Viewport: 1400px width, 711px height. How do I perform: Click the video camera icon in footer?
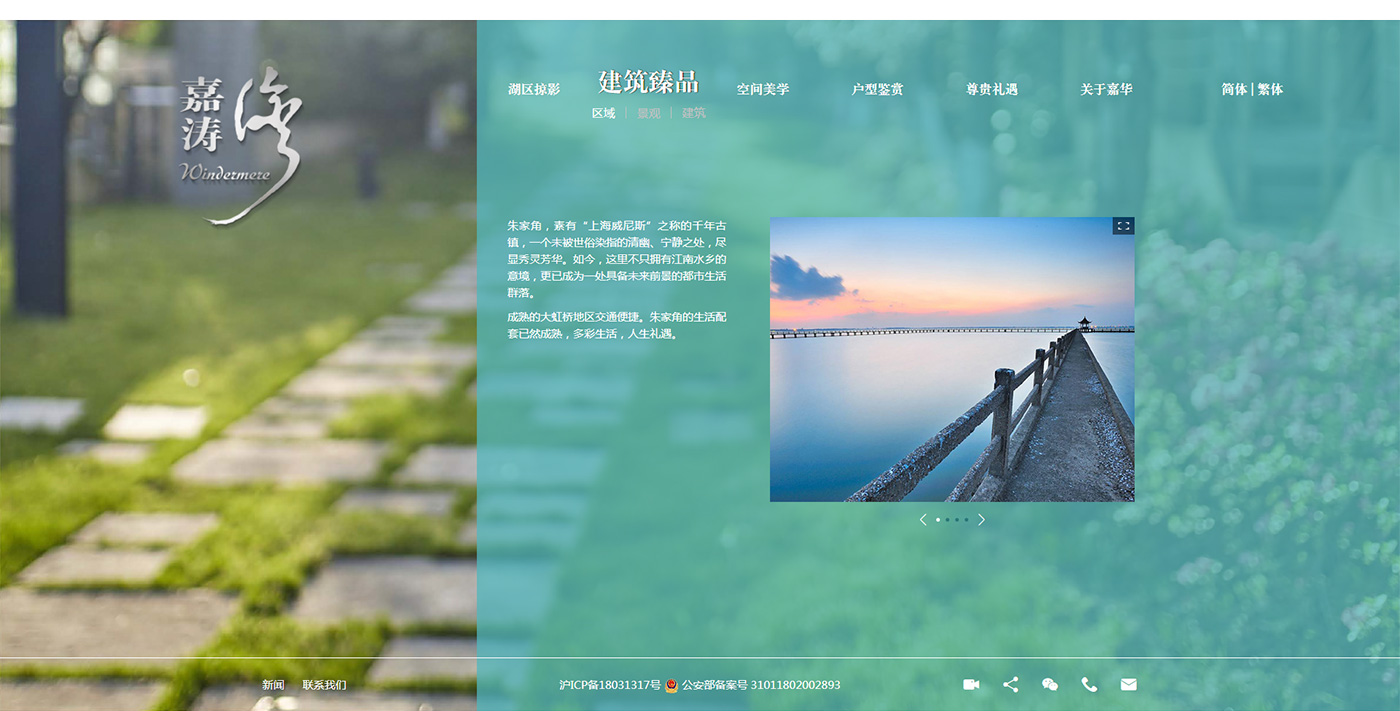click(x=970, y=685)
